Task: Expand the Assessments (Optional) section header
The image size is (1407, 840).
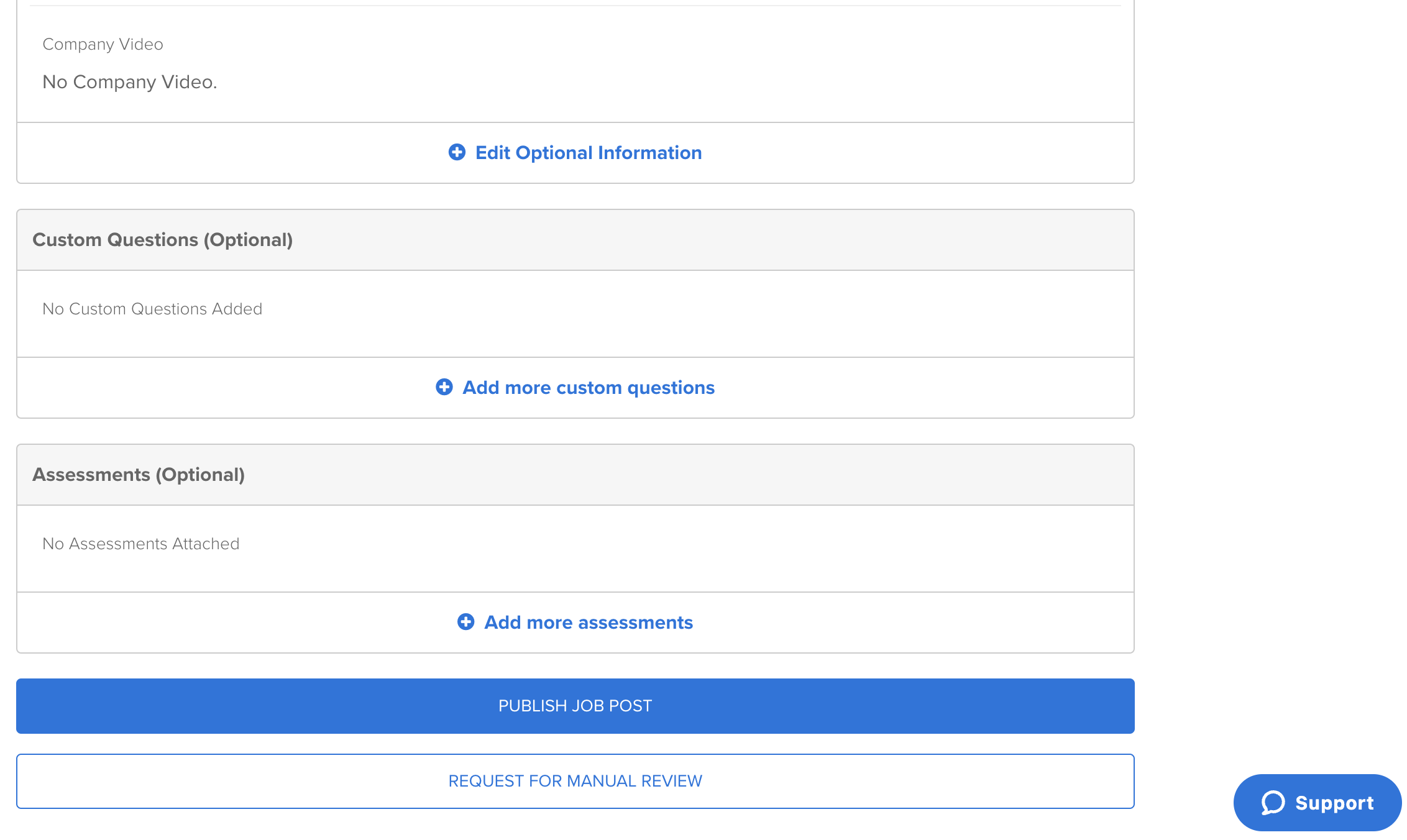Action: pyautogui.click(x=139, y=474)
